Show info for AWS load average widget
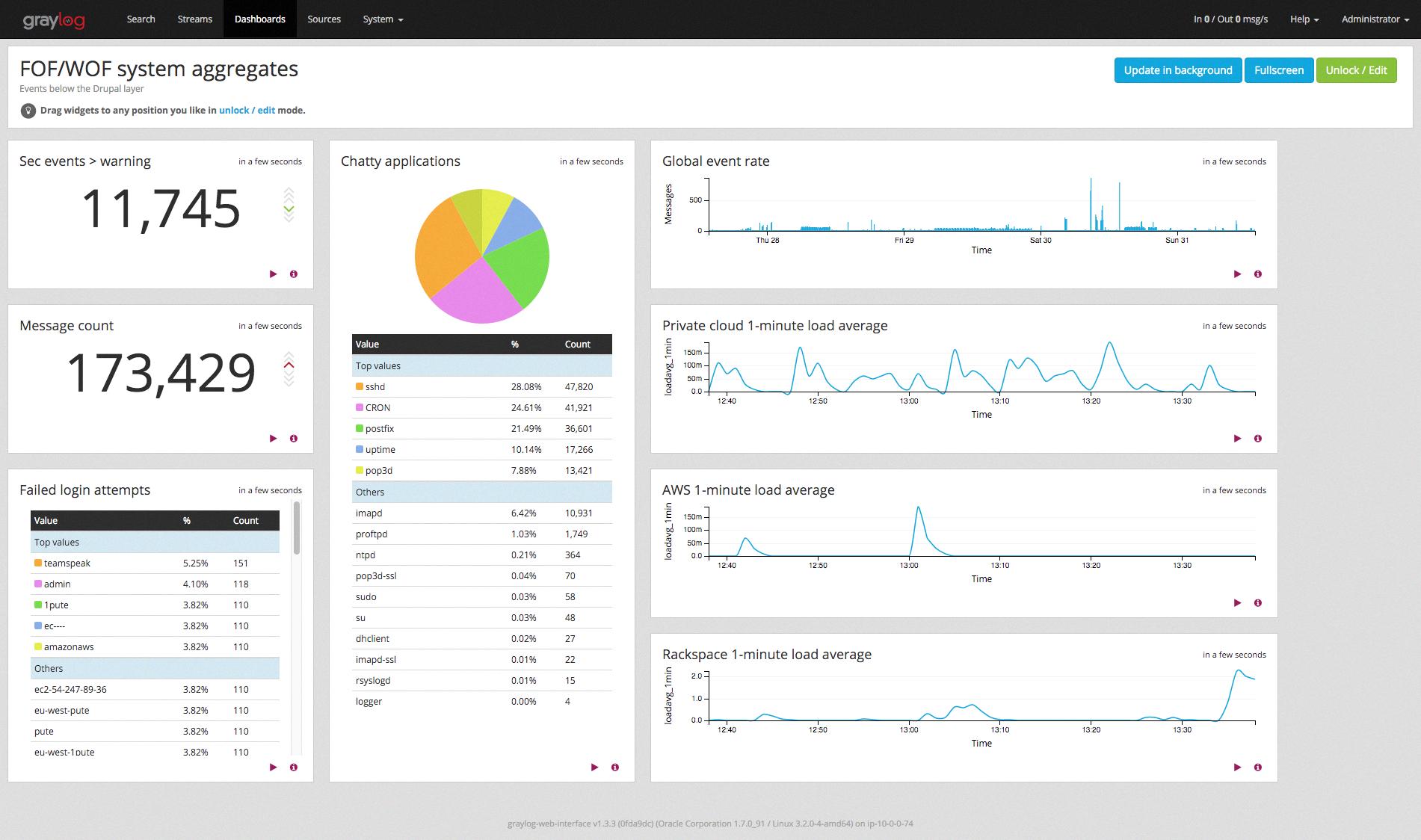The height and width of the screenshot is (840, 1421). (1258, 603)
